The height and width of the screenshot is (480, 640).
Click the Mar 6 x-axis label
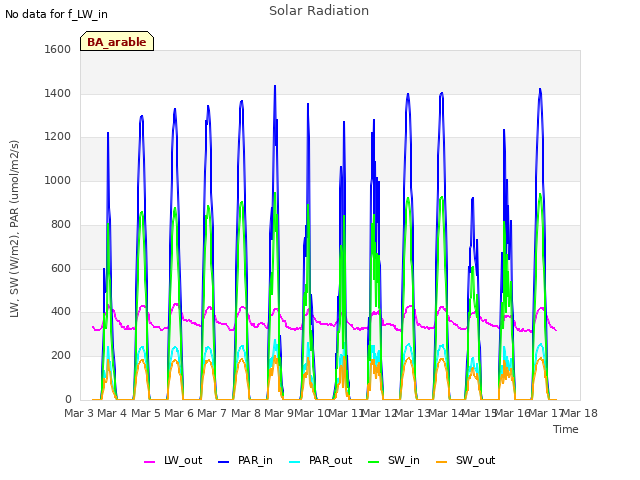(179, 413)
